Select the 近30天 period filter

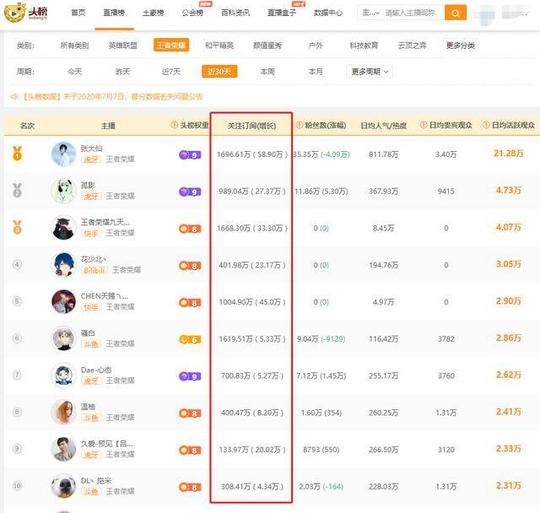(219, 71)
